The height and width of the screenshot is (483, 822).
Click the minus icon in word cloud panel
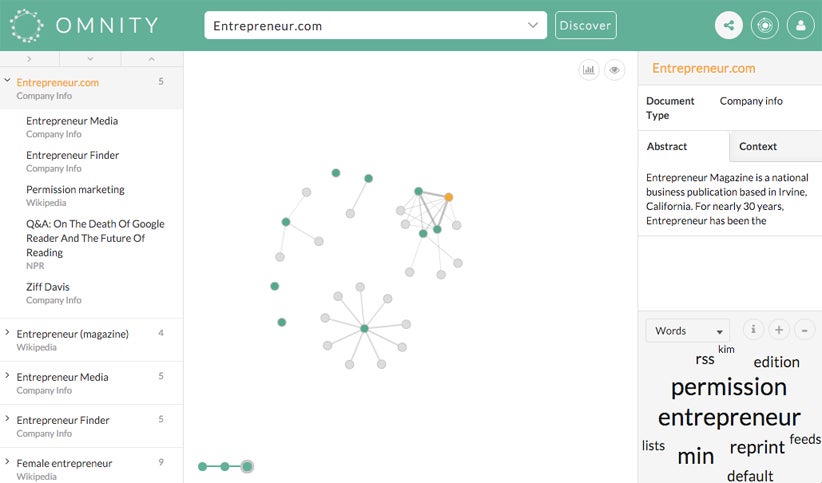point(805,329)
